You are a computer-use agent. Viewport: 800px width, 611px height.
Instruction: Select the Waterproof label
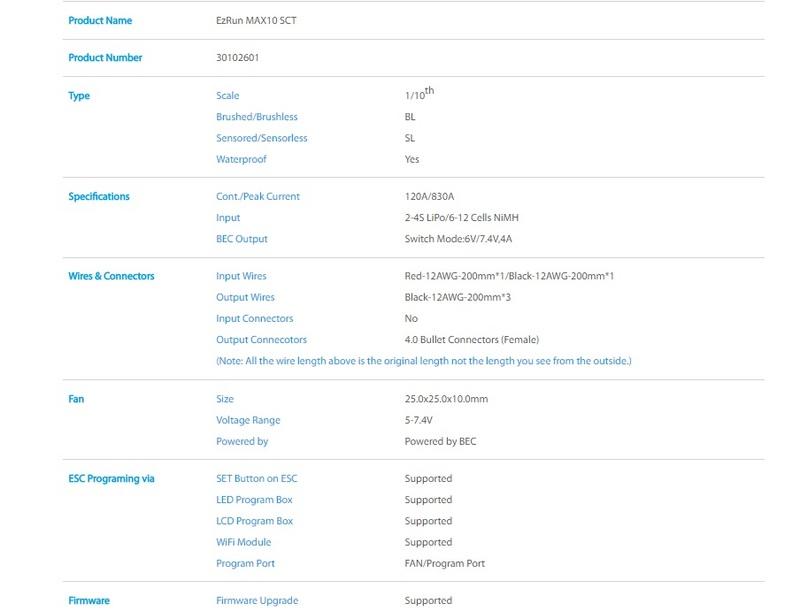(241, 159)
